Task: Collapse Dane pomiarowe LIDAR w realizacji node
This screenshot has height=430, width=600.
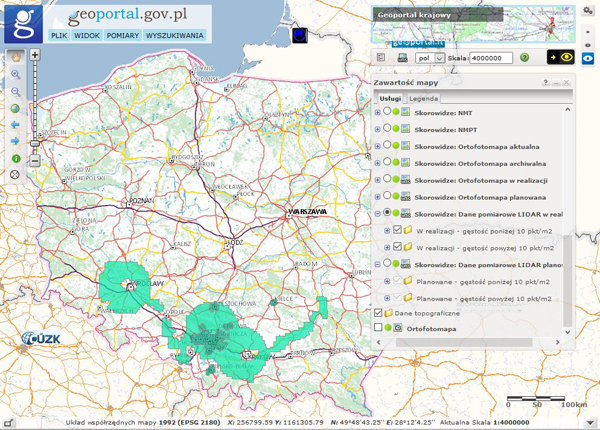Action: pyautogui.click(x=377, y=214)
